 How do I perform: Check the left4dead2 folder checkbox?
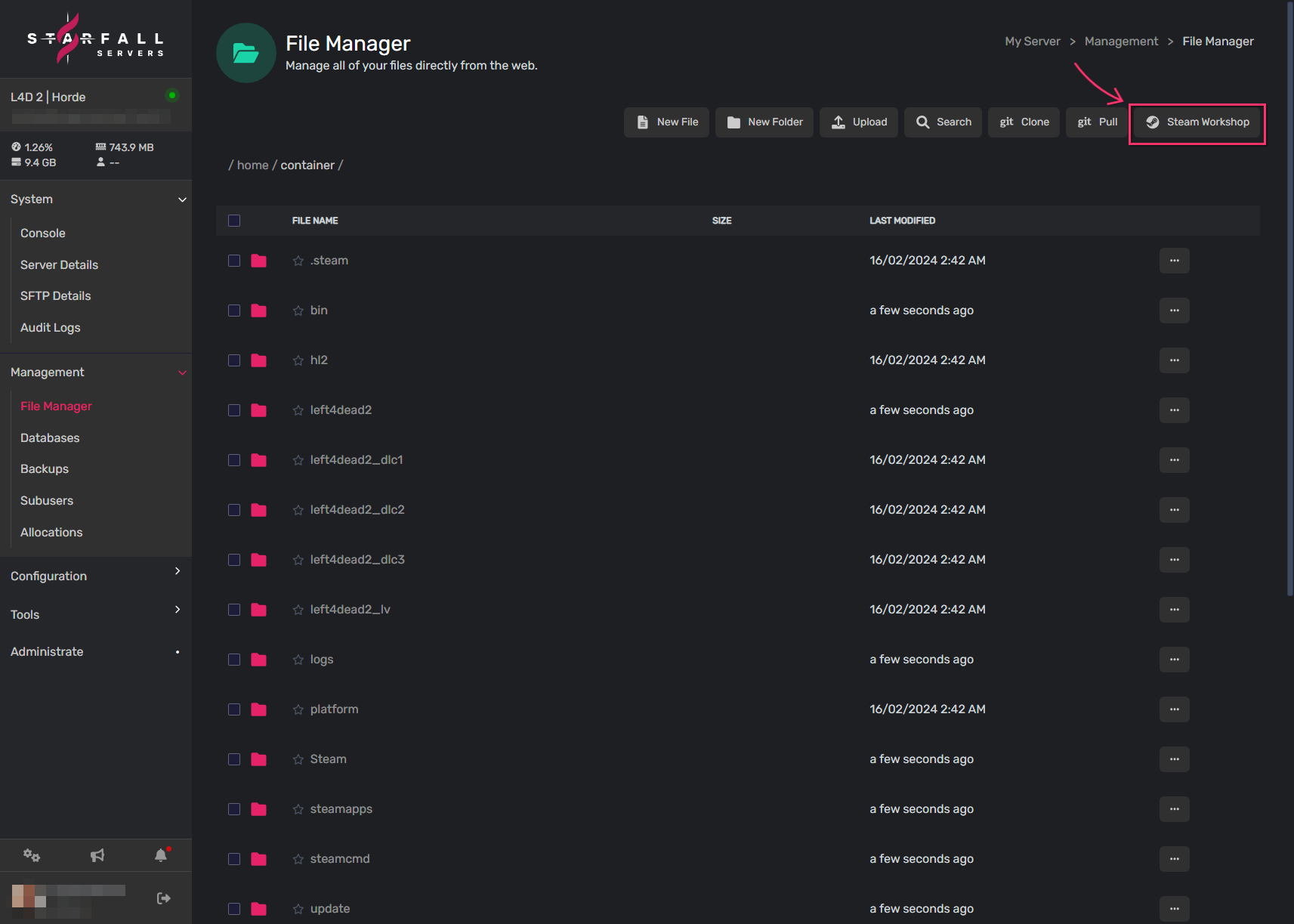(234, 410)
